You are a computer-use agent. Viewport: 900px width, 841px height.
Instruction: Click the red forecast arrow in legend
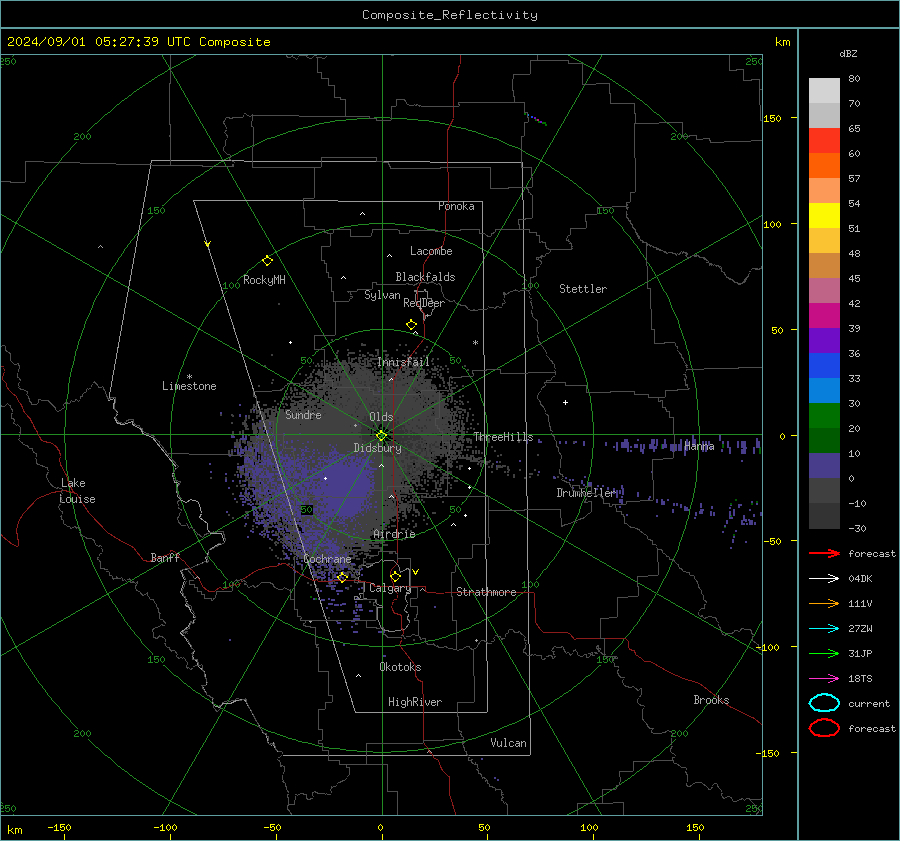tap(824, 553)
